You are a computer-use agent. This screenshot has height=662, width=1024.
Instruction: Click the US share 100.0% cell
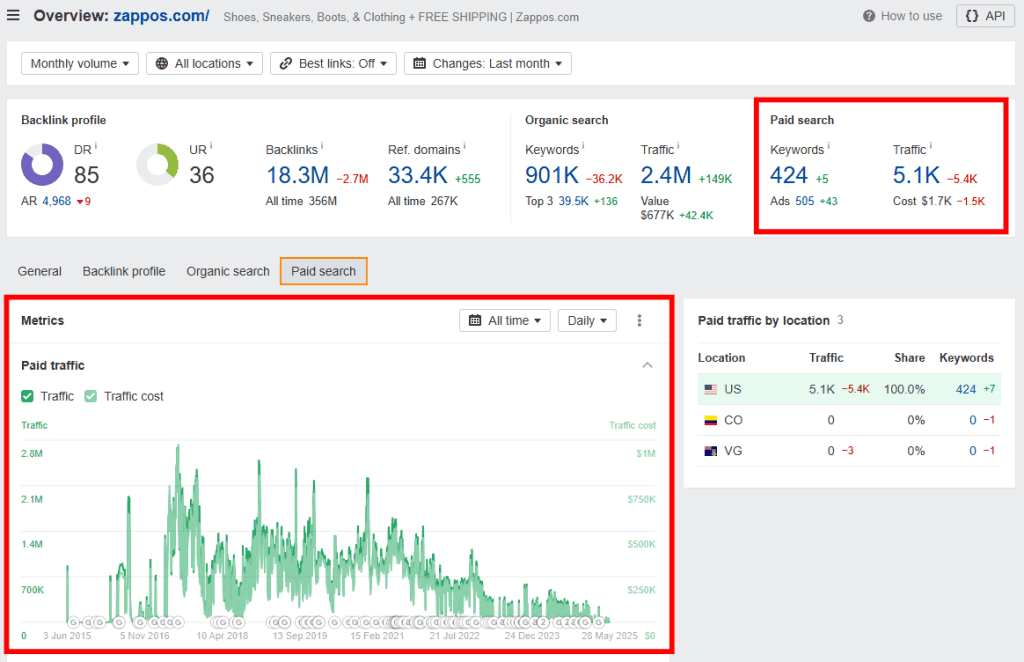904,390
